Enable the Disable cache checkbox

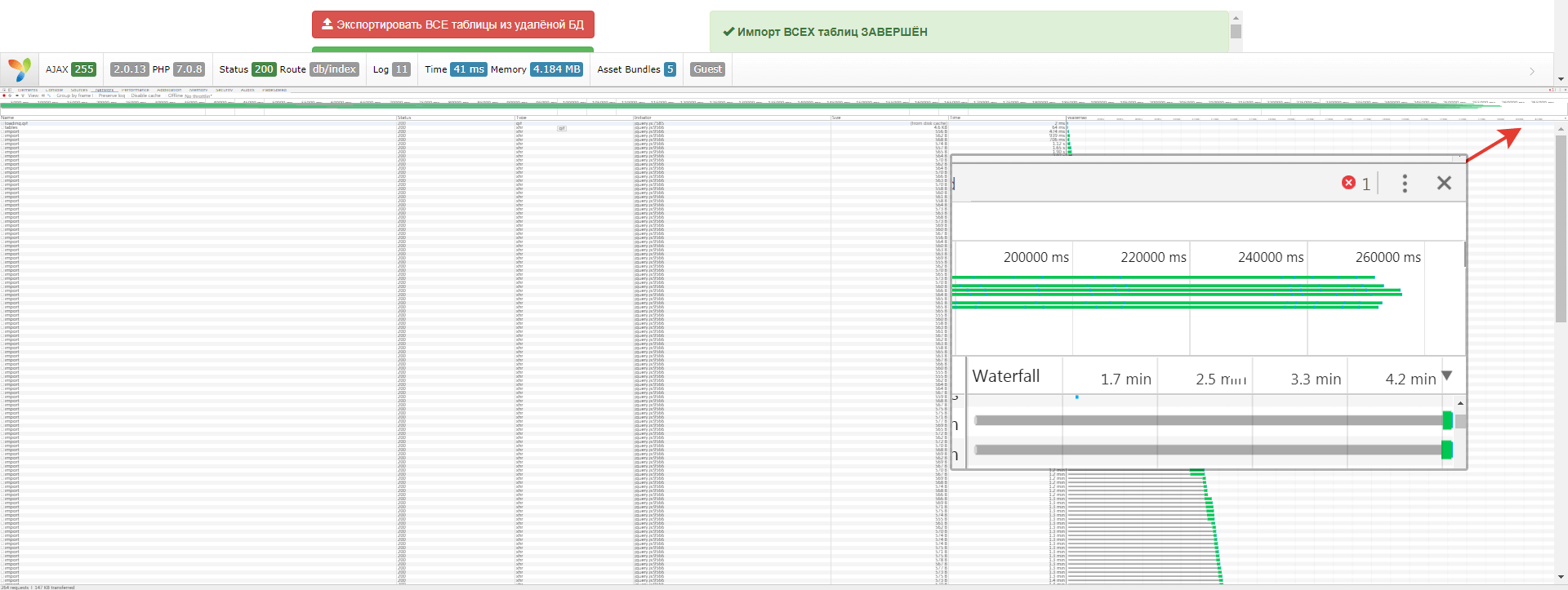pos(128,95)
